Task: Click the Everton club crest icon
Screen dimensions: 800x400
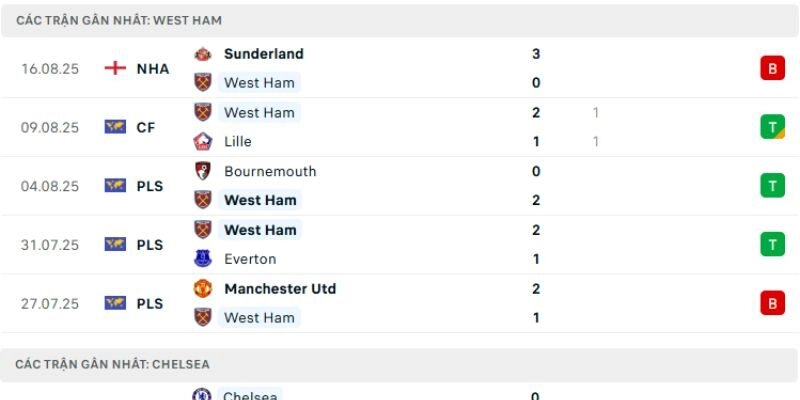Action: pos(203,259)
